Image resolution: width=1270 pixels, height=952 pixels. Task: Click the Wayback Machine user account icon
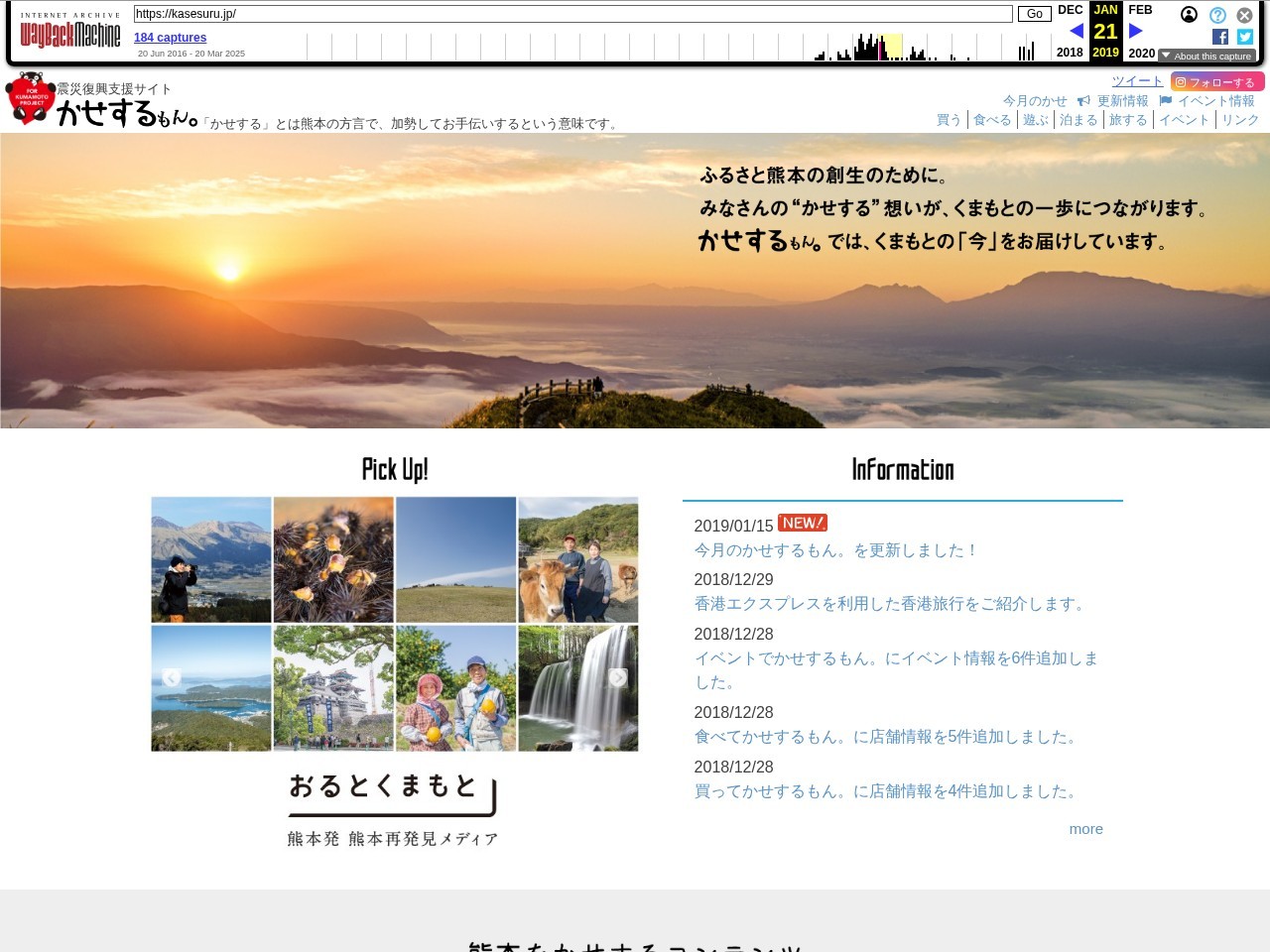pyautogui.click(x=1189, y=15)
